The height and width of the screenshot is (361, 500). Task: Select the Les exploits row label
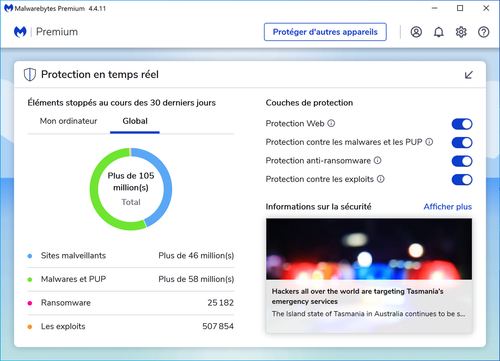(63, 326)
